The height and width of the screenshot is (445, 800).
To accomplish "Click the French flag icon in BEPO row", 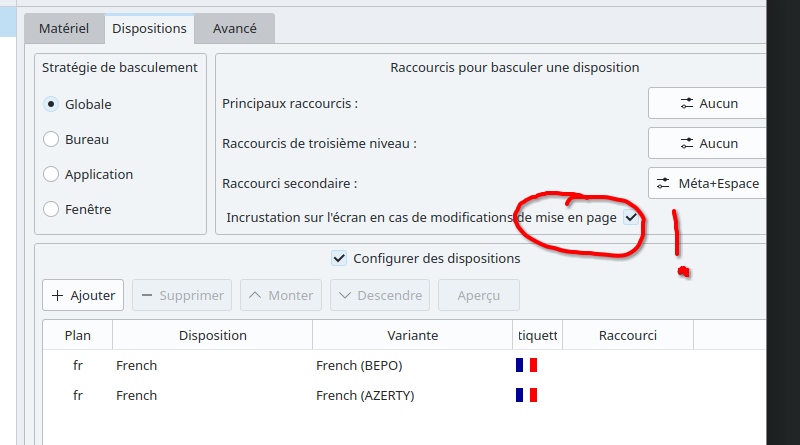I will pyautogui.click(x=526, y=365).
